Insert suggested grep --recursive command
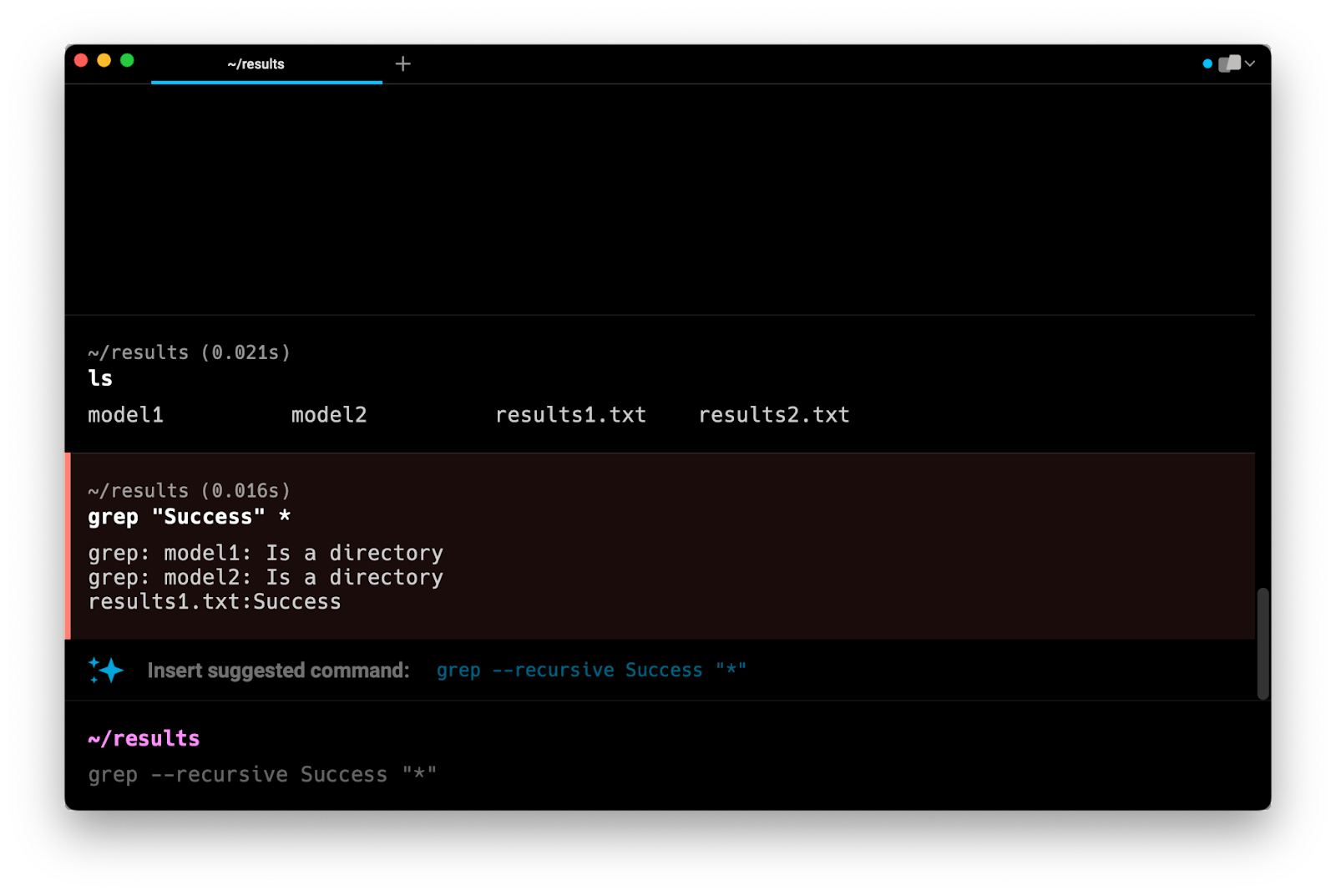 click(590, 671)
